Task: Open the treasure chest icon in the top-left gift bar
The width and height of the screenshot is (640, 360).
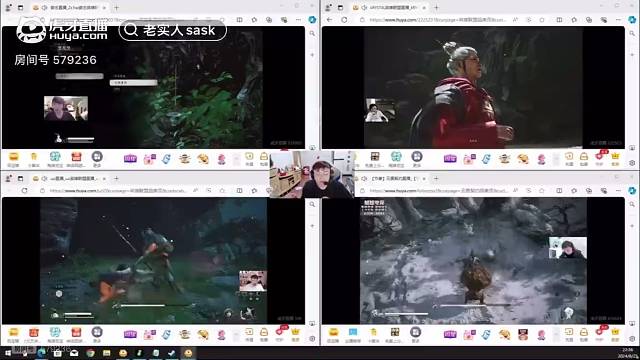Action: 13,159
